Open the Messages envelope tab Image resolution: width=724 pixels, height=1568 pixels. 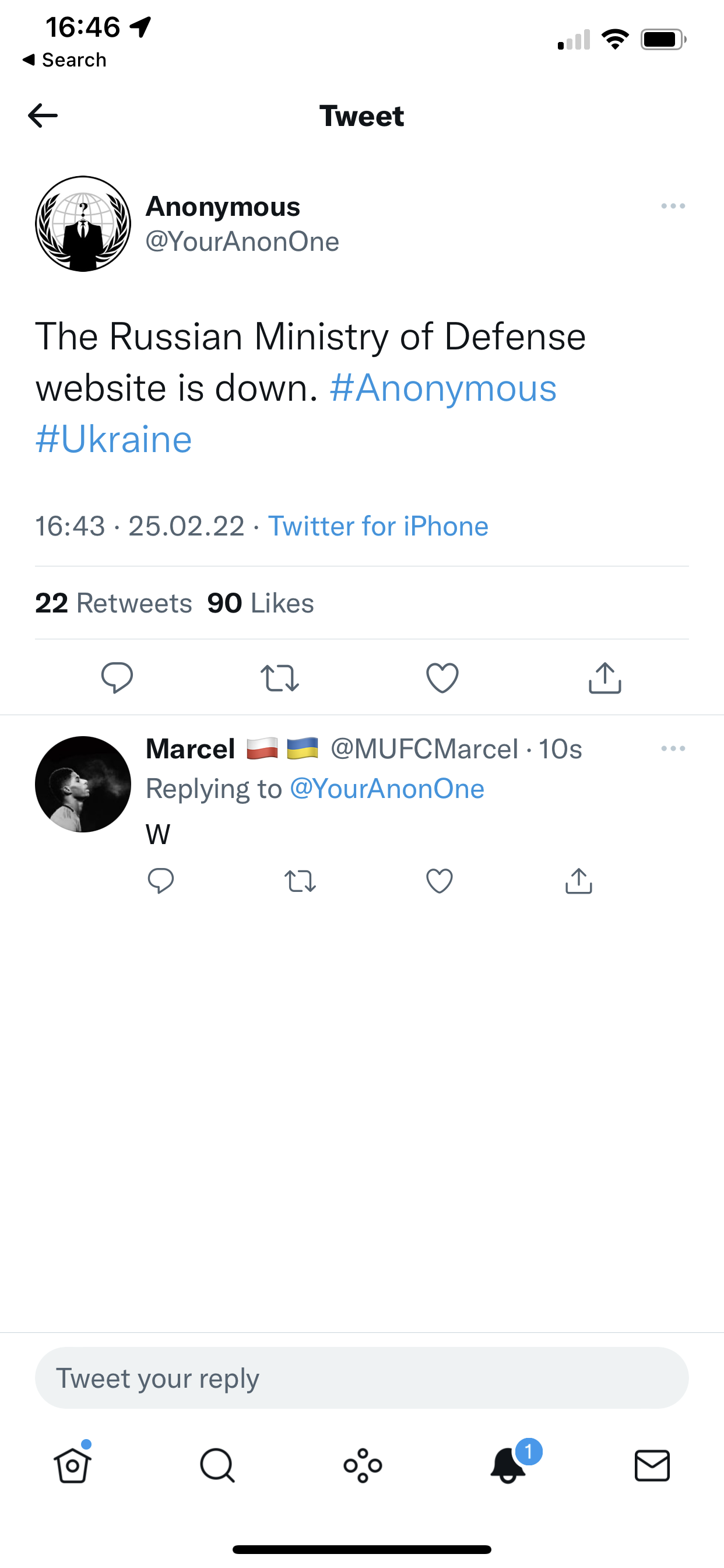tap(652, 1465)
